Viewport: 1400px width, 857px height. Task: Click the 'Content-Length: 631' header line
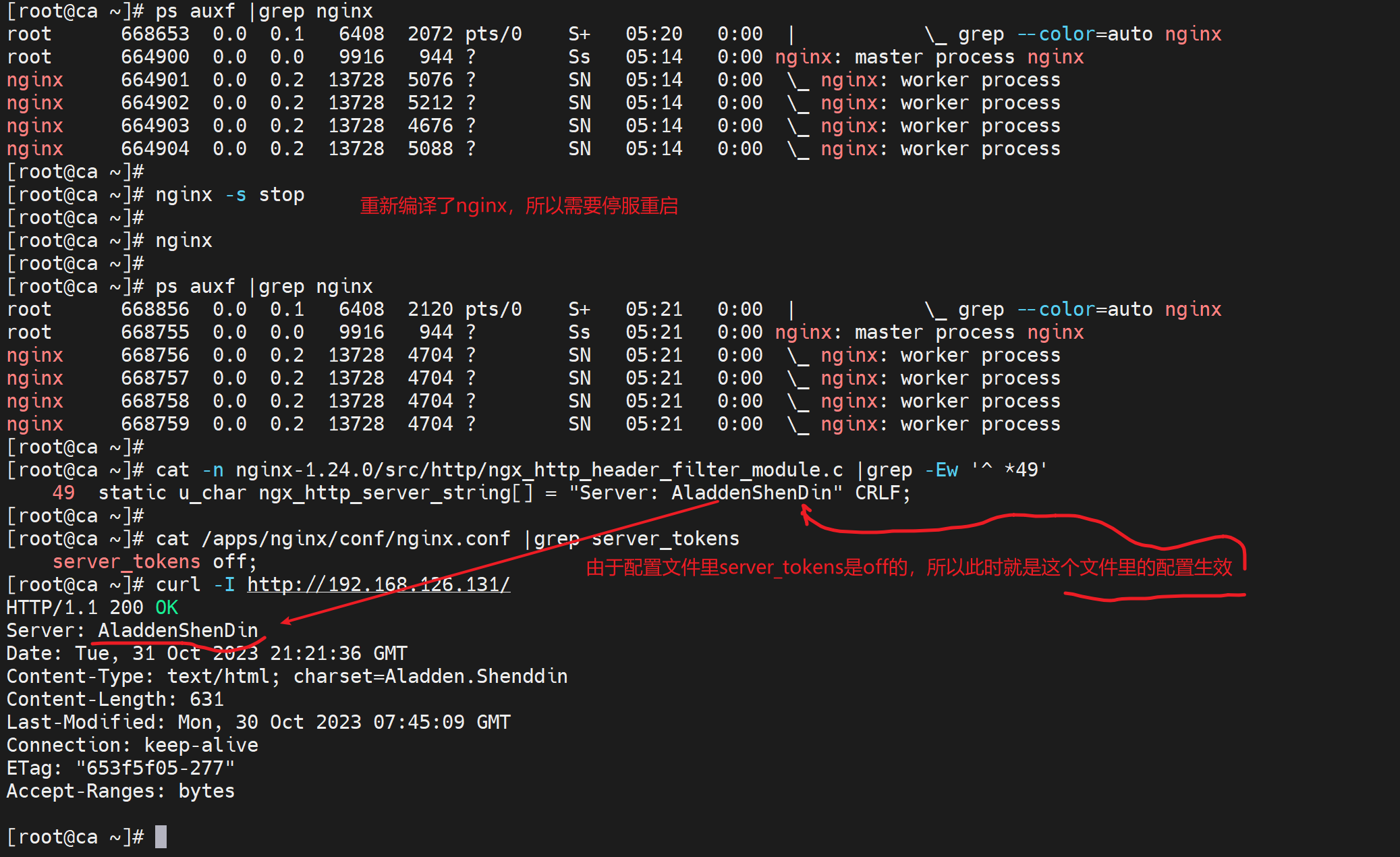115,699
